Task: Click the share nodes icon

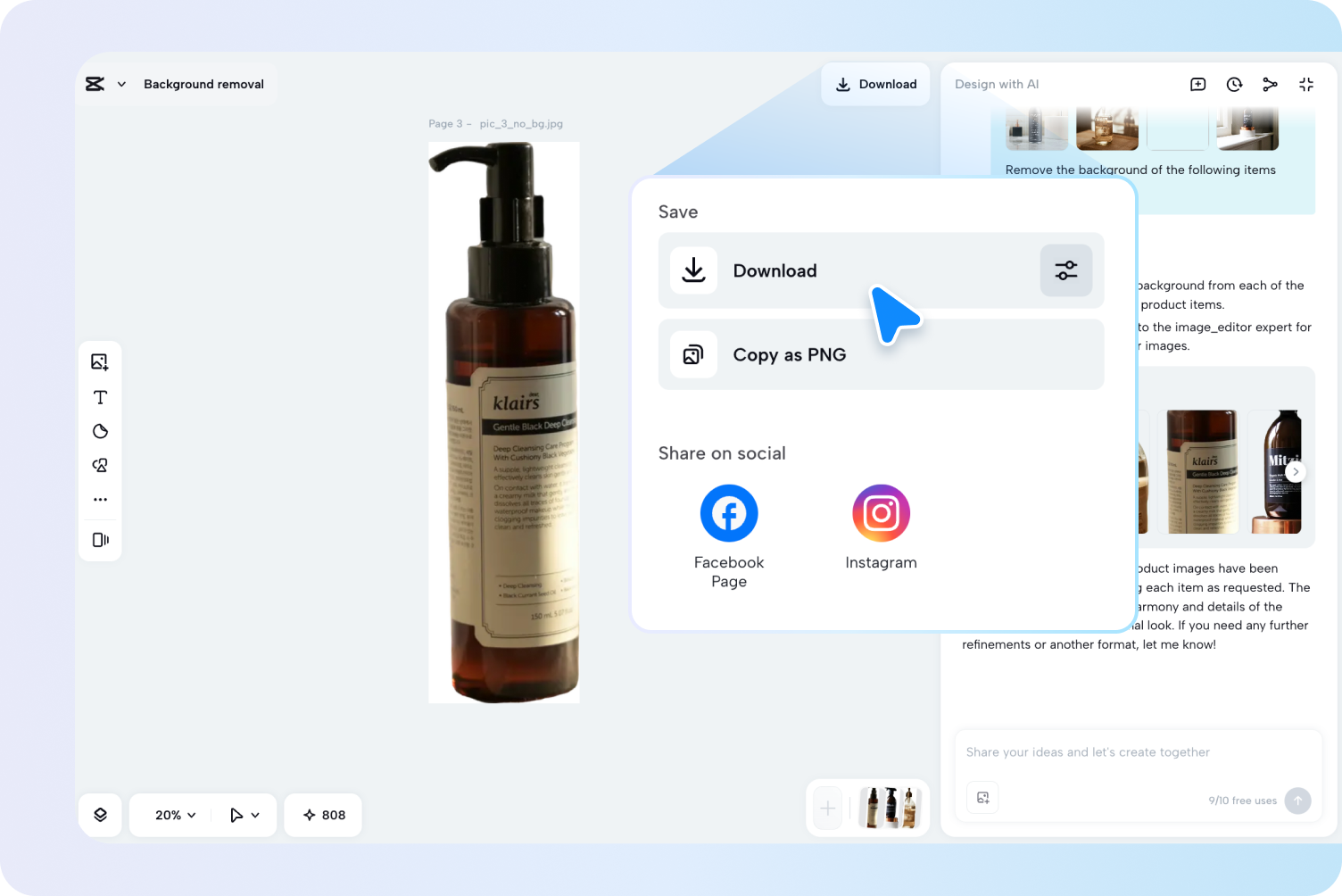Action: (x=1270, y=84)
